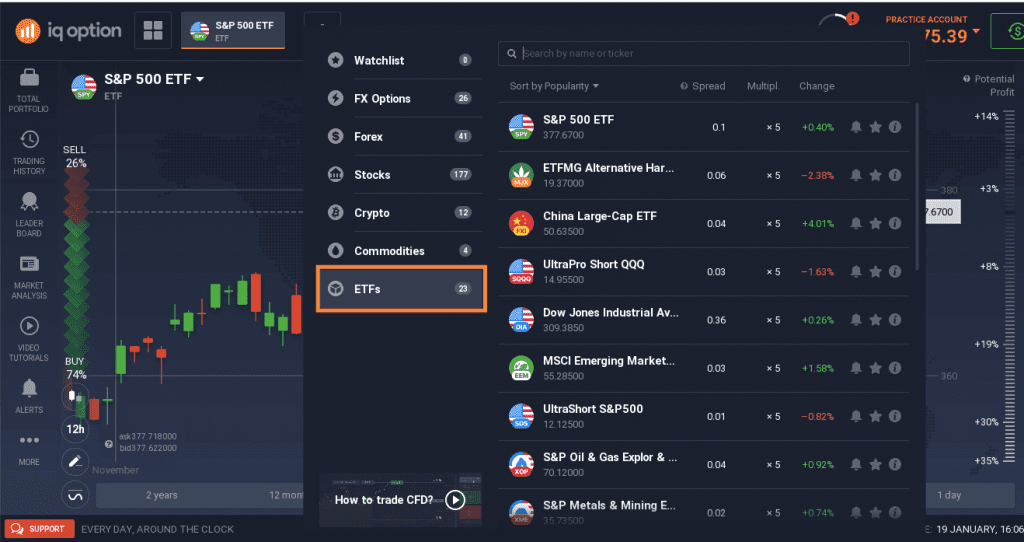The image size is (1024, 542).
Task: Open the indicators icon below the pencil
Action: point(74,496)
